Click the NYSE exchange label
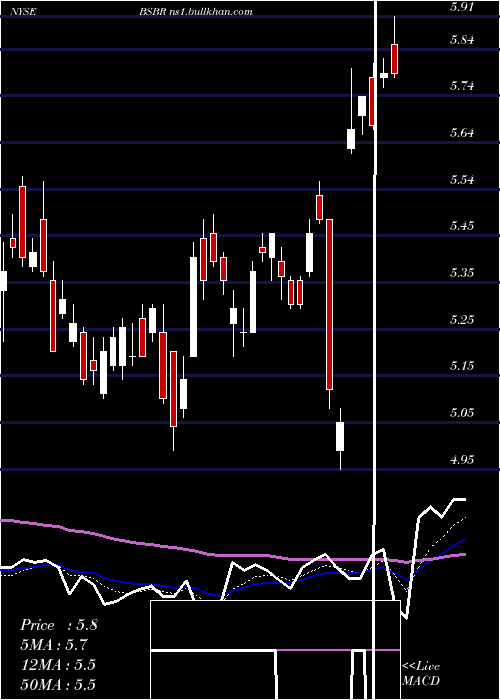This screenshot has width=500, height=700. (25, 12)
